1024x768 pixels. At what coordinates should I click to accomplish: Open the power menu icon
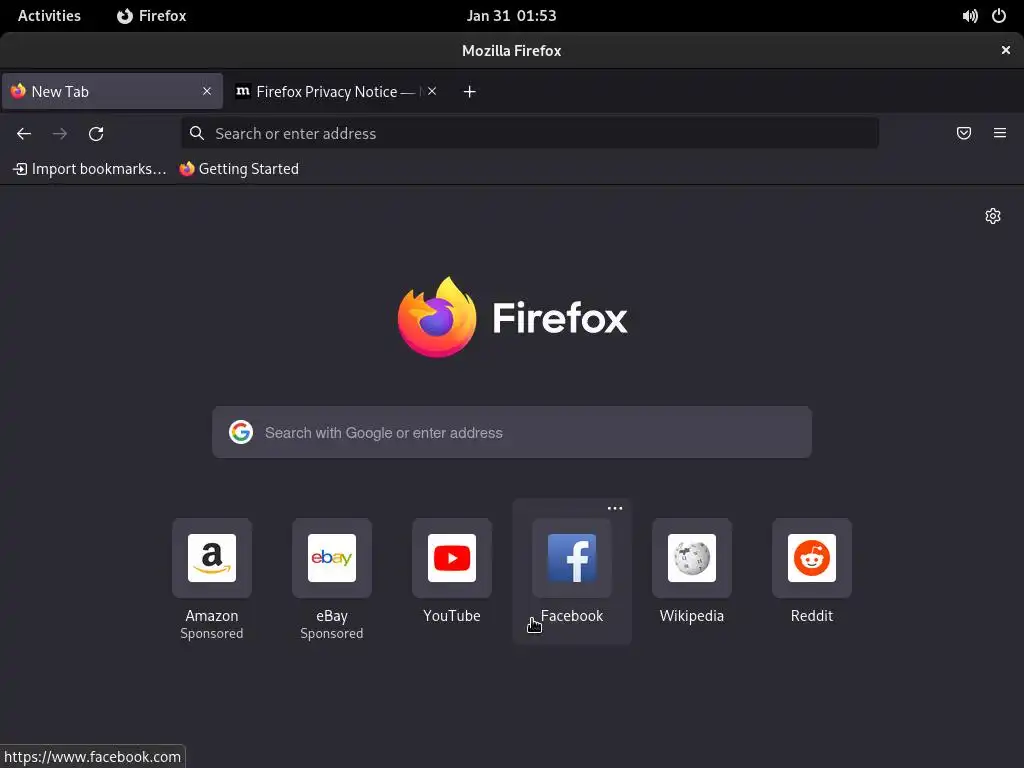(x=999, y=16)
